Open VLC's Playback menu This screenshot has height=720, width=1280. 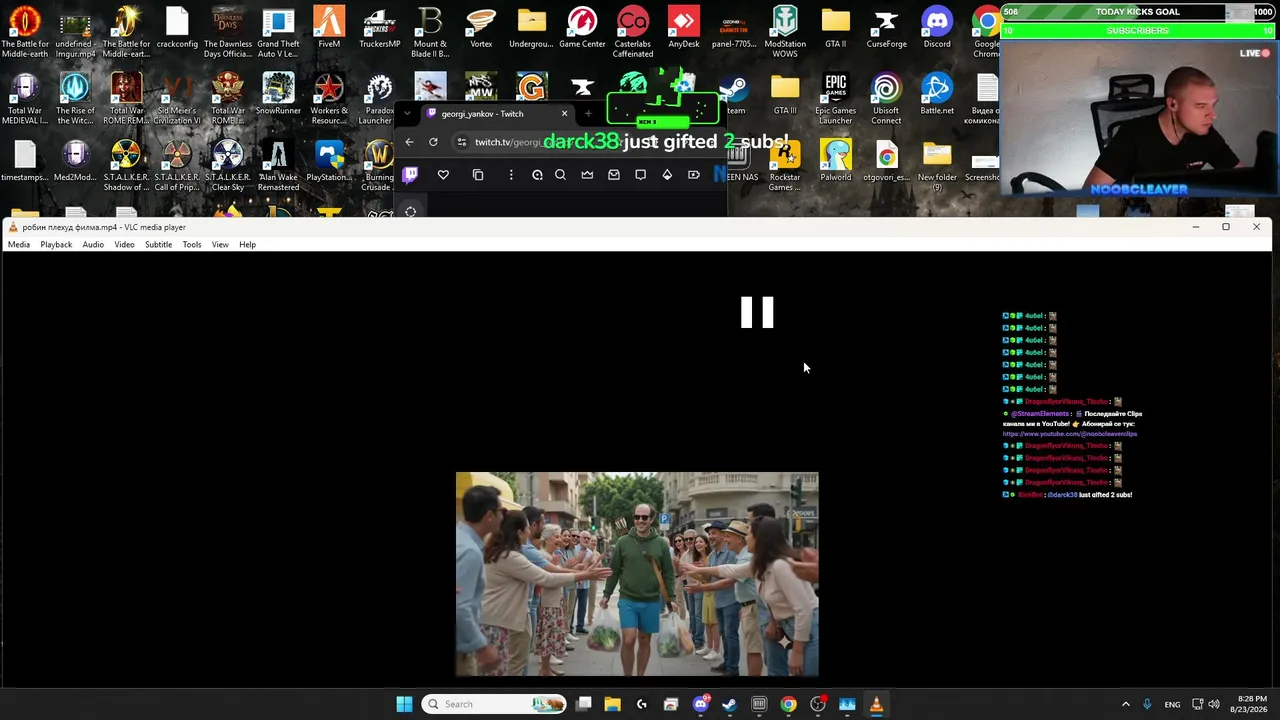tap(56, 245)
